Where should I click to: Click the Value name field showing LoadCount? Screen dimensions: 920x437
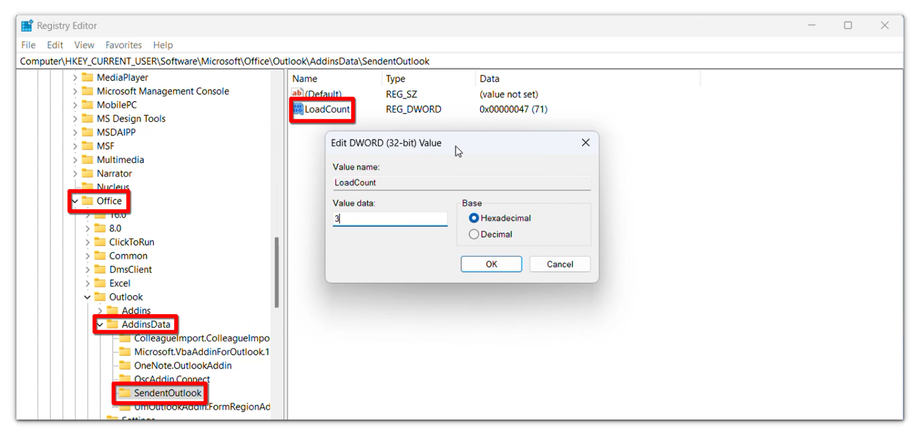[462, 182]
